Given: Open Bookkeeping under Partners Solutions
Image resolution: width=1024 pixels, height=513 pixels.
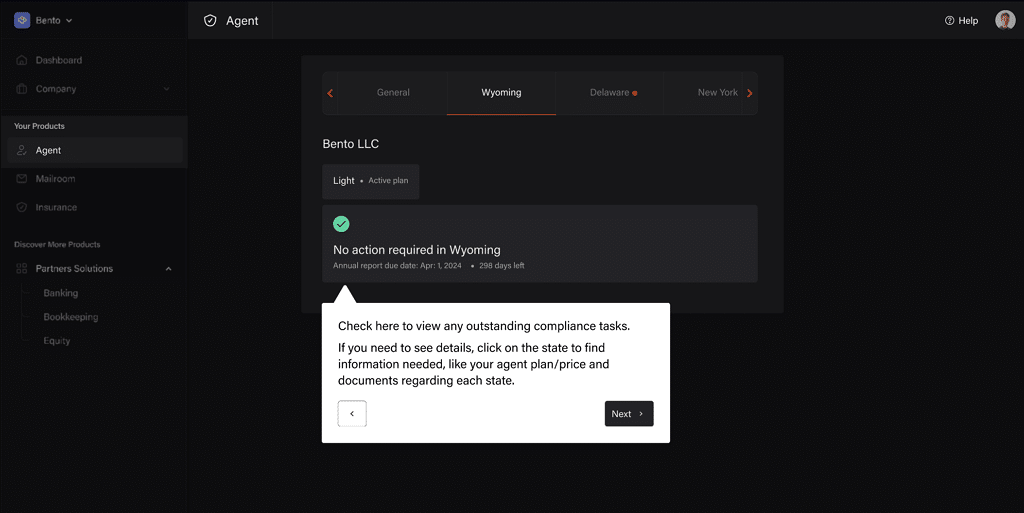Looking at the screenshot, I should point(71,317).
